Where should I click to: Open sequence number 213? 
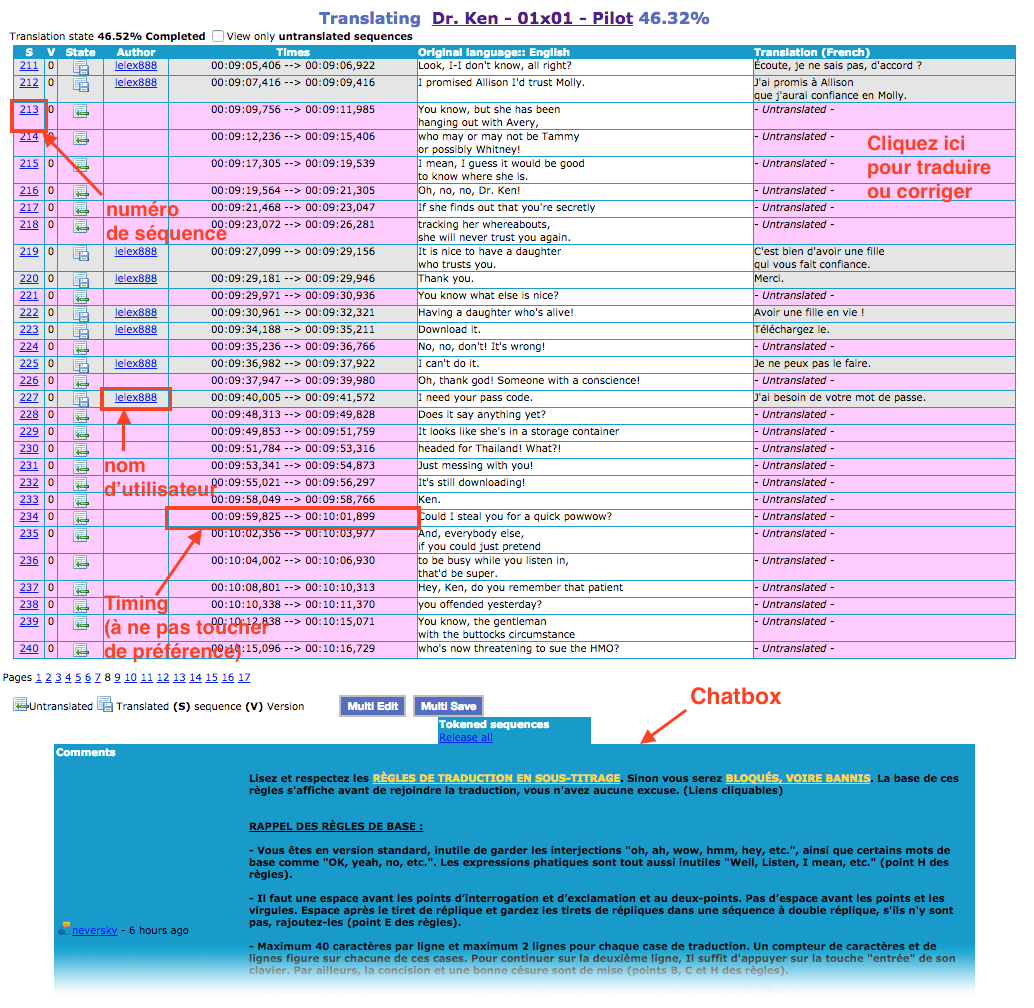coord(29,109)
